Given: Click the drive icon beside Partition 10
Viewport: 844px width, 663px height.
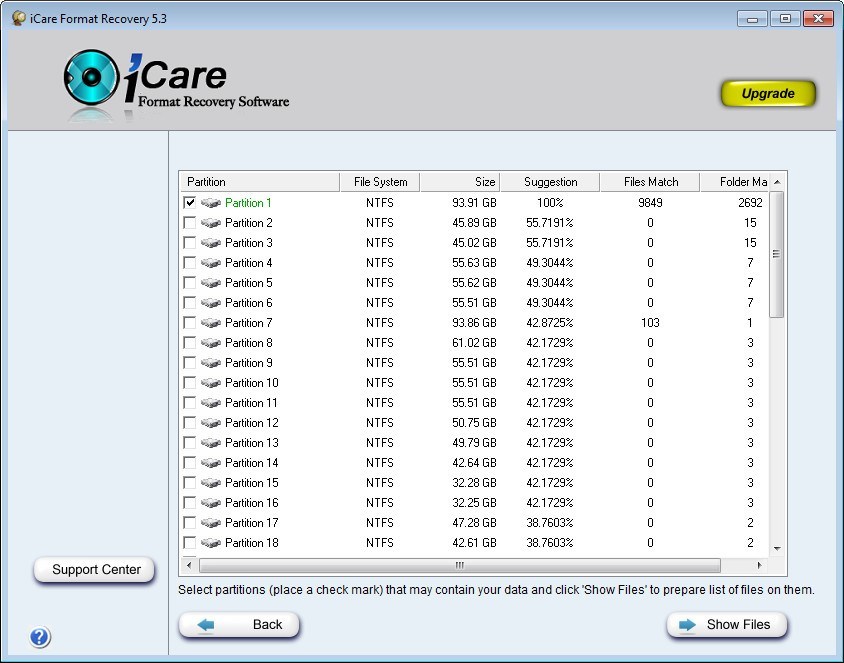Looking at the screenshot, I should (x=211, y=383).
